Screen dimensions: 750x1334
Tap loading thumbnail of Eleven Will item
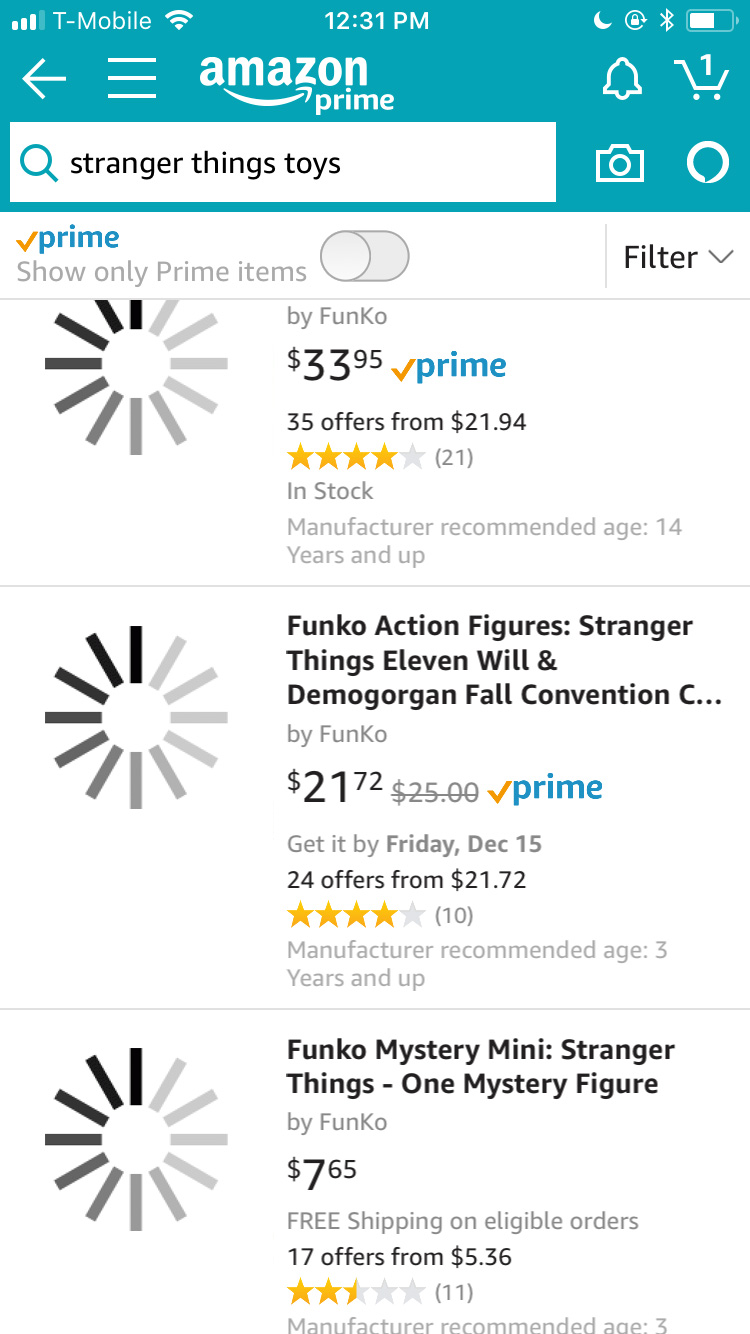pos(136,717)
